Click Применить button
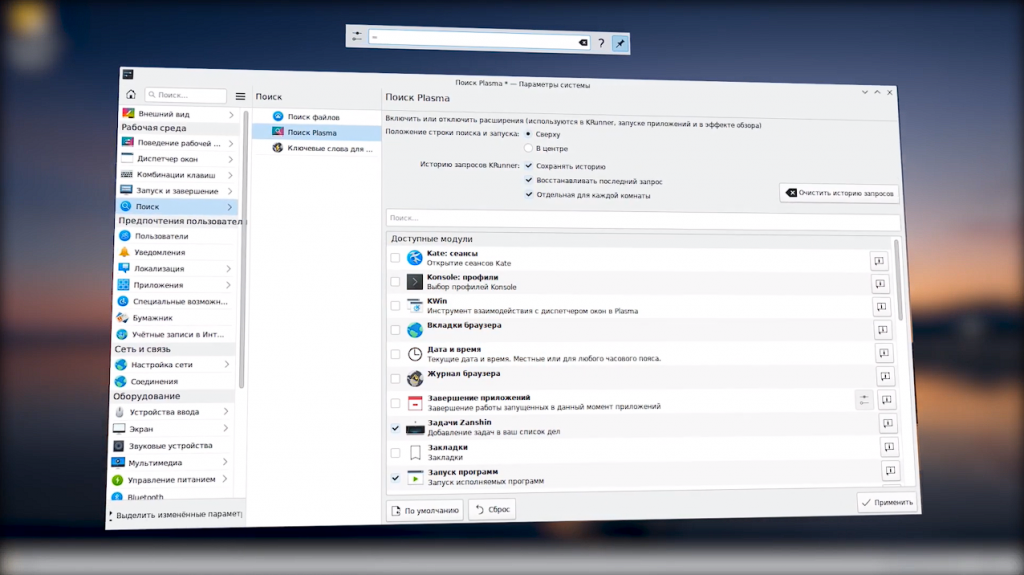Screen dimensions: 1024x575 (x=887, y=502)
